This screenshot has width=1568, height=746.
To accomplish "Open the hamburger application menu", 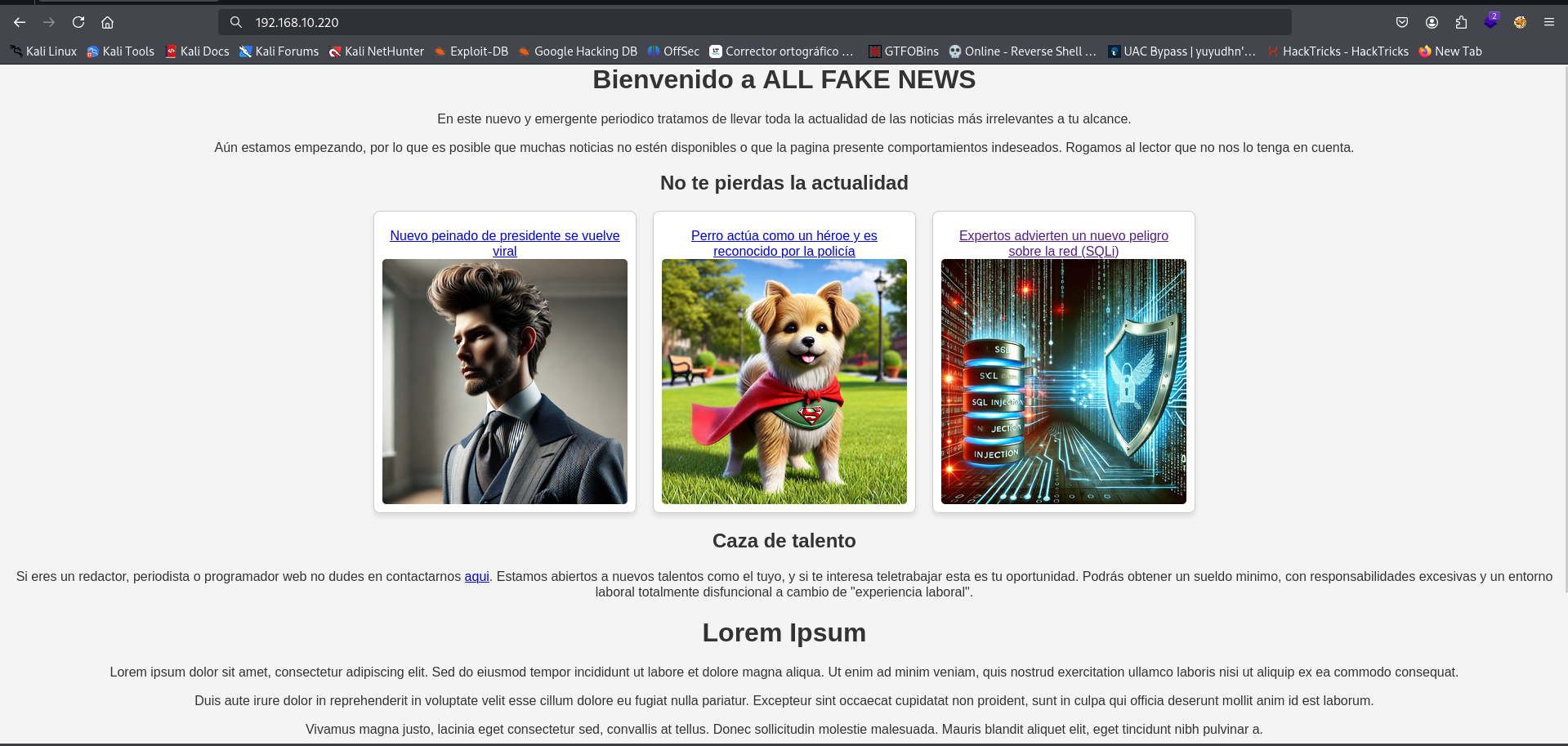I will (x=1549, y=22).
